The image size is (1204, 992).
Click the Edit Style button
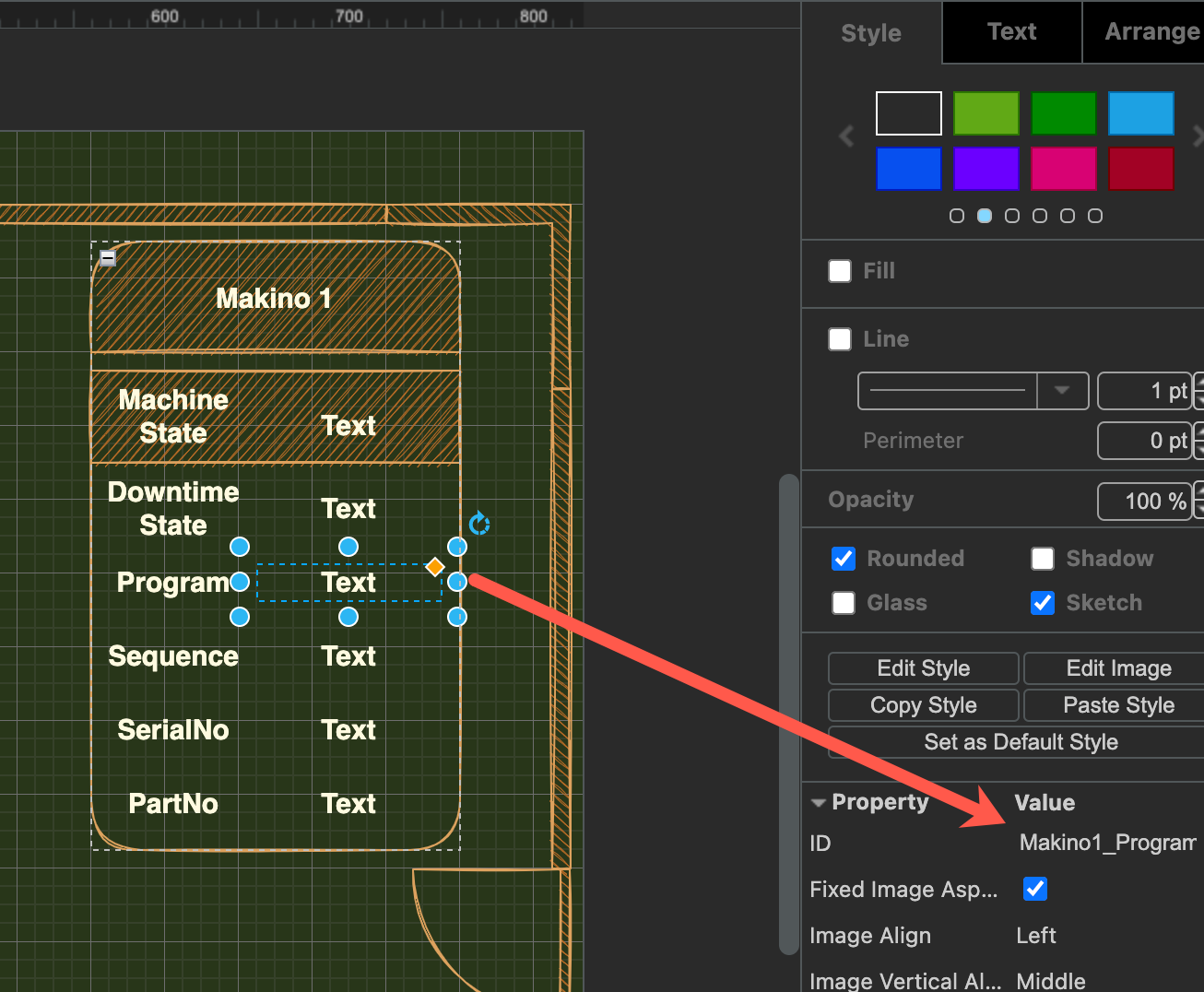click(x=923, y=668)
